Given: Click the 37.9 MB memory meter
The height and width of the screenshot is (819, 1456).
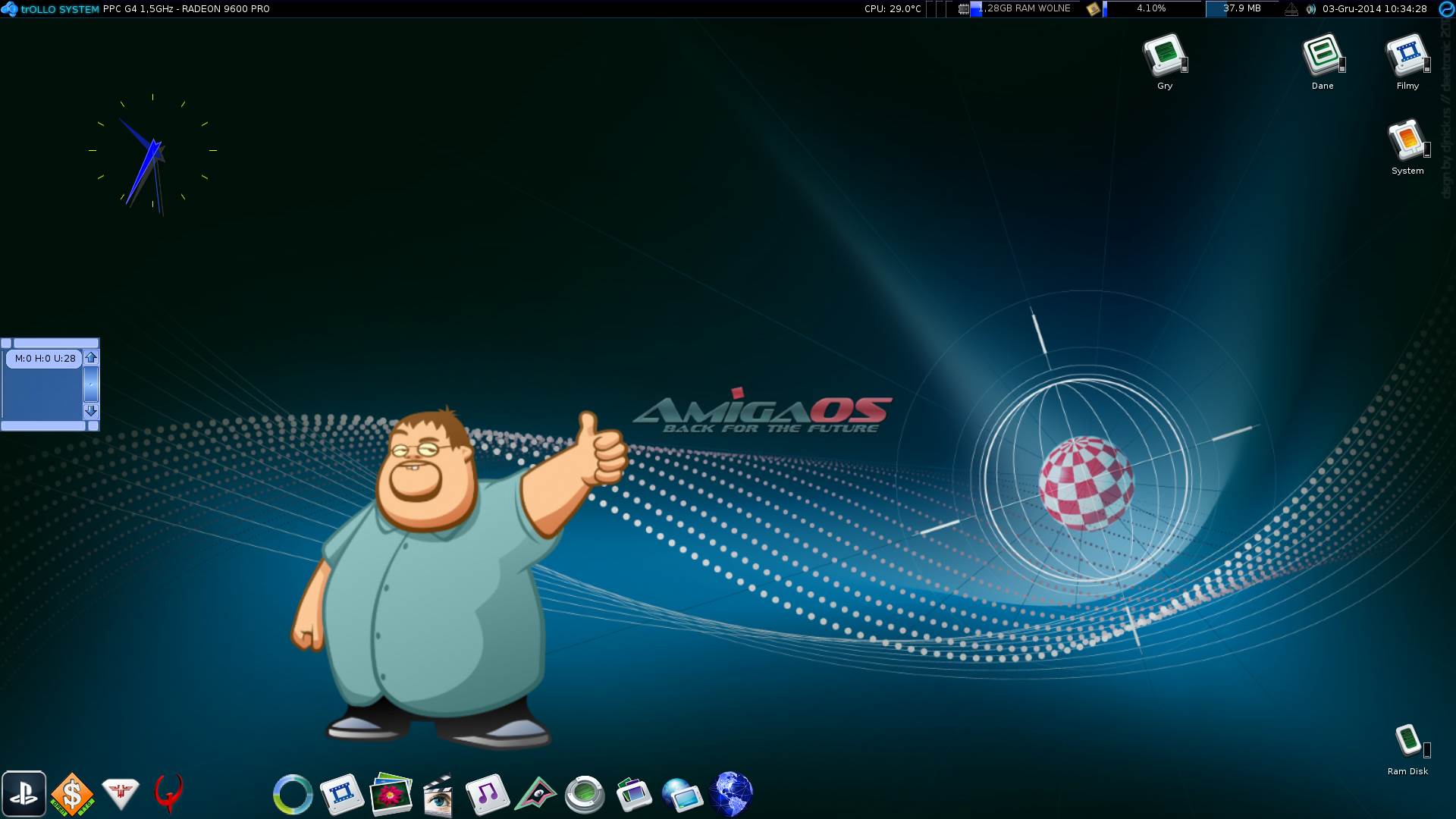Looking at the screenshot, I should [1241, 8].
